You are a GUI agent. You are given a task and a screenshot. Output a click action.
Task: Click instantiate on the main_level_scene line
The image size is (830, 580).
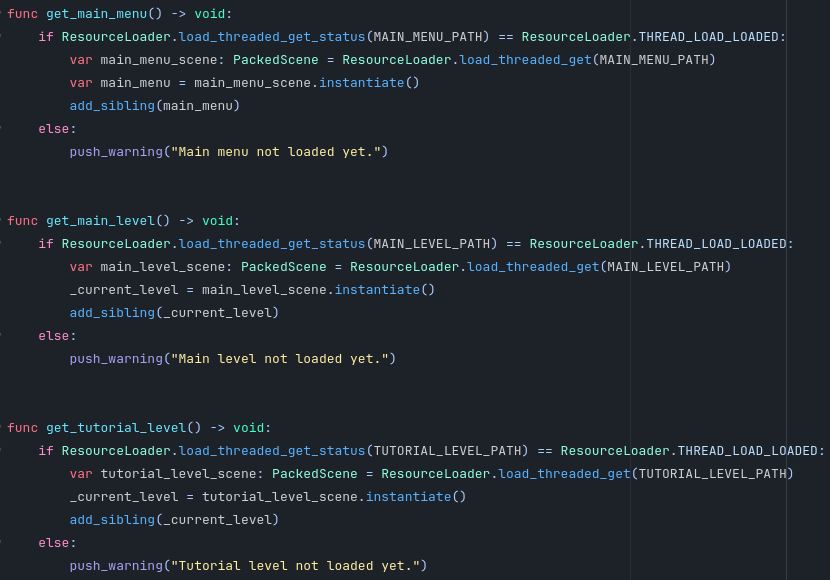pos(377,289)
